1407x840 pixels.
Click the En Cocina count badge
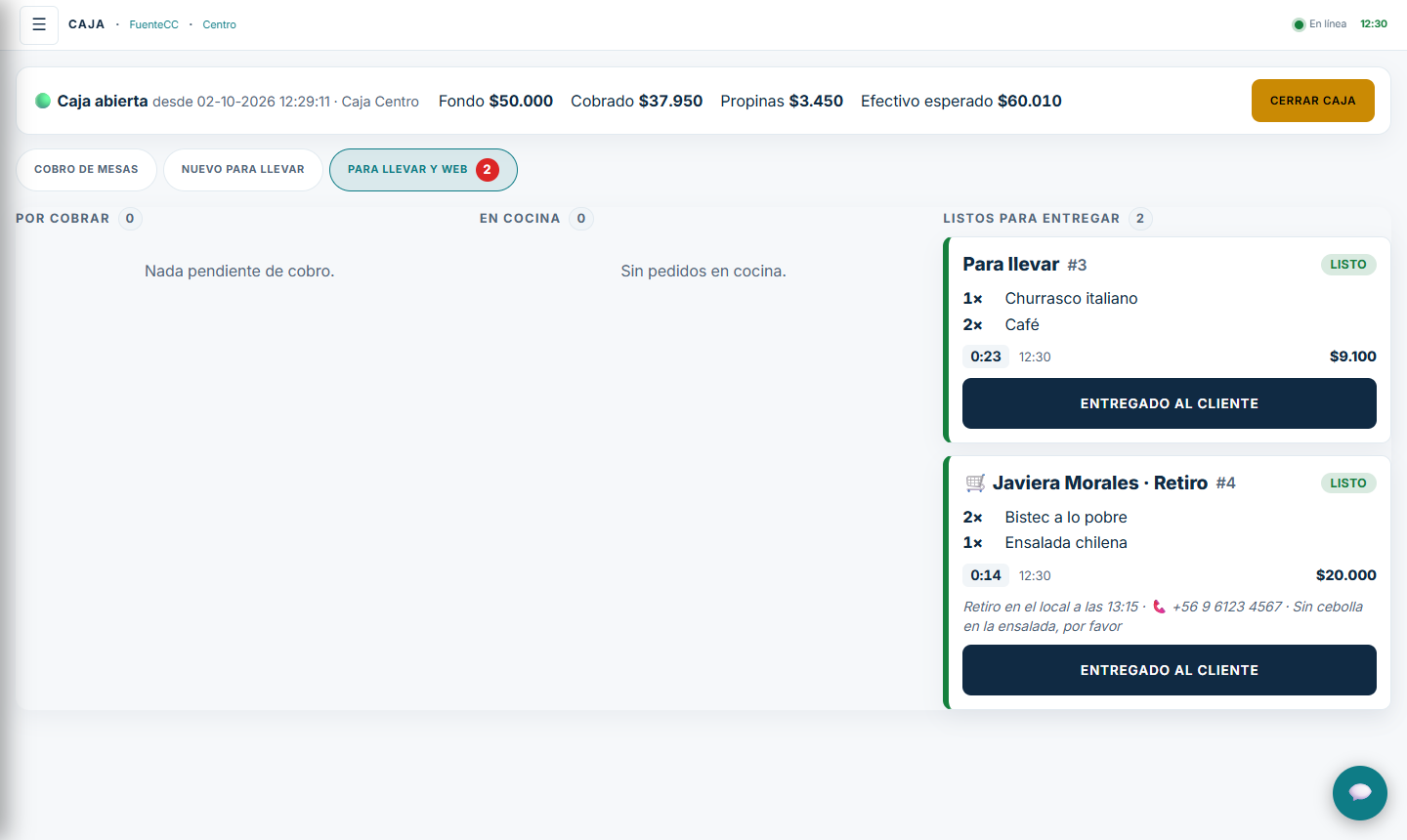point(581,219)
